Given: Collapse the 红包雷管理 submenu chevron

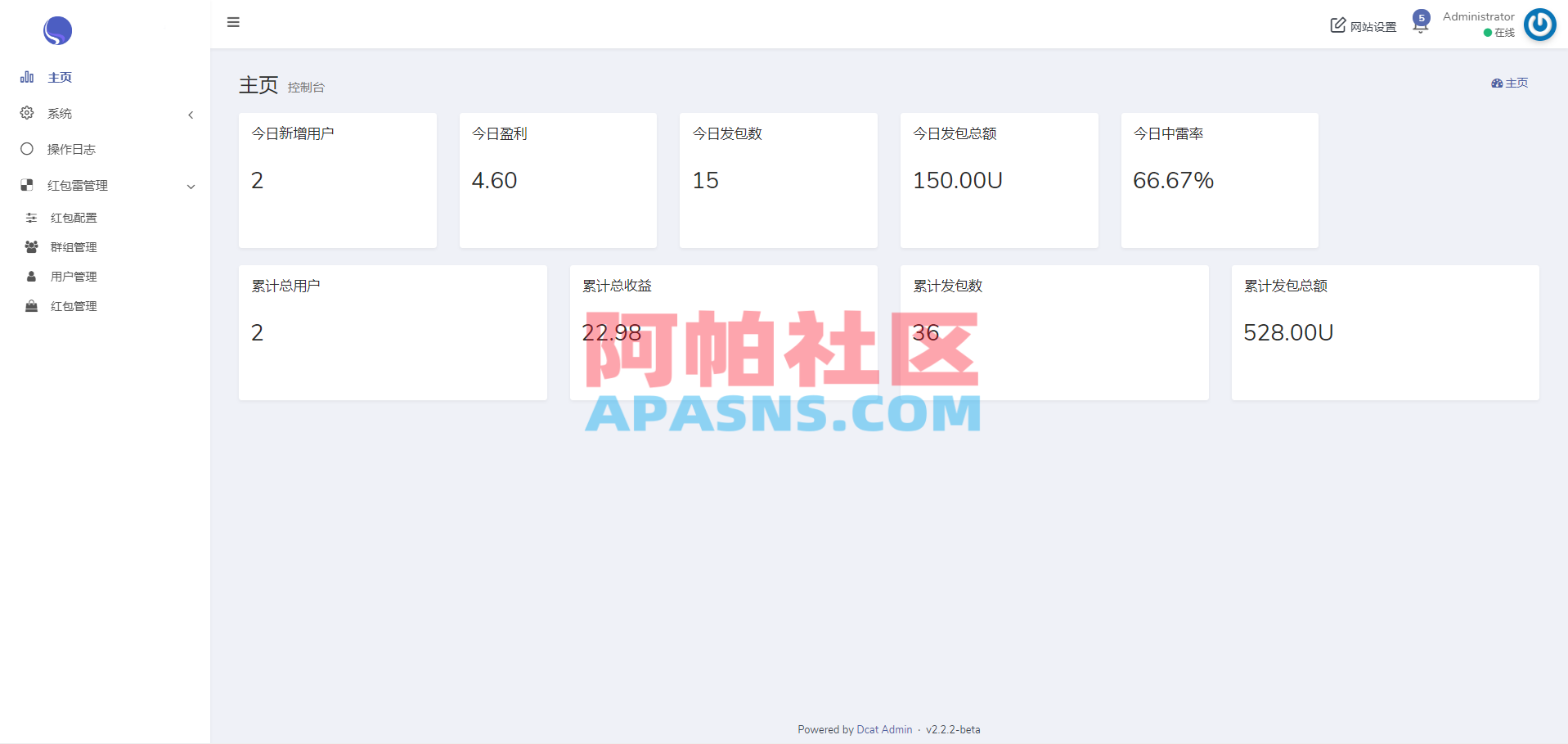Looking at the screenshot, I should click(191, 187).
